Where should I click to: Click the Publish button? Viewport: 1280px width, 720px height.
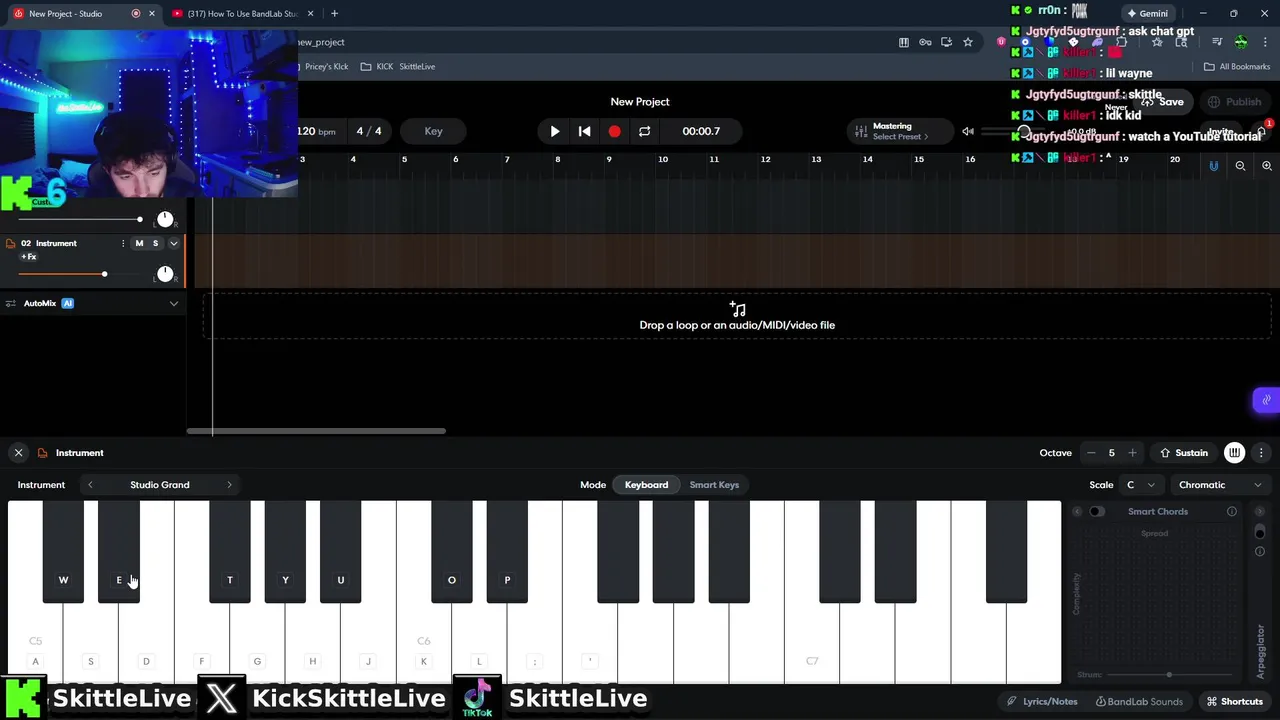coord(1234,102)
